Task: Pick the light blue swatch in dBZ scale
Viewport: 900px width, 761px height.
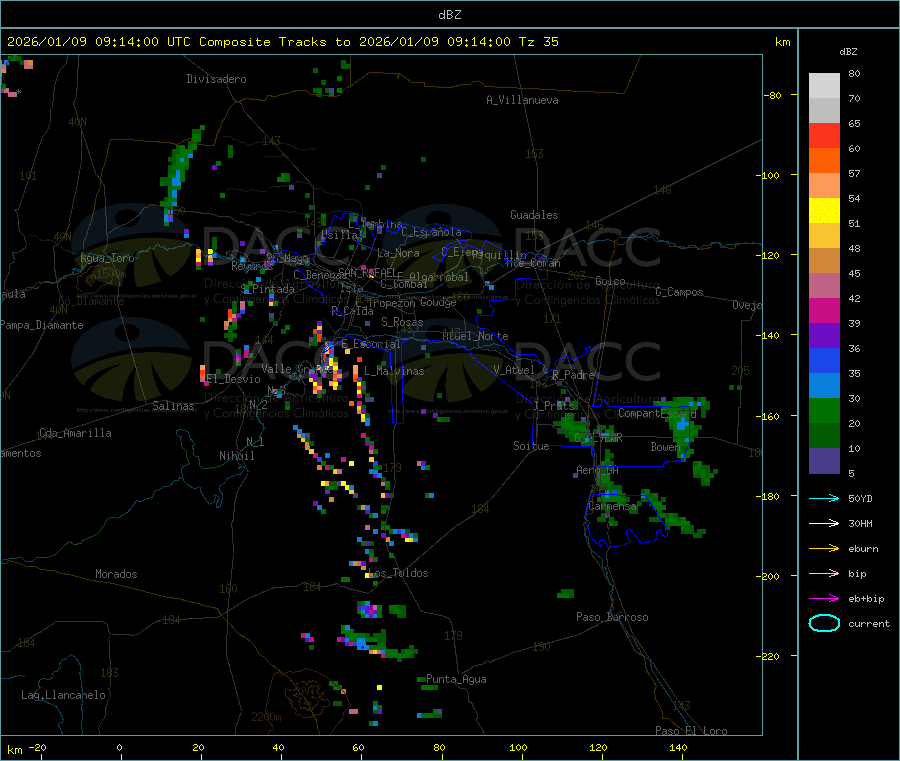Action: 824,386
